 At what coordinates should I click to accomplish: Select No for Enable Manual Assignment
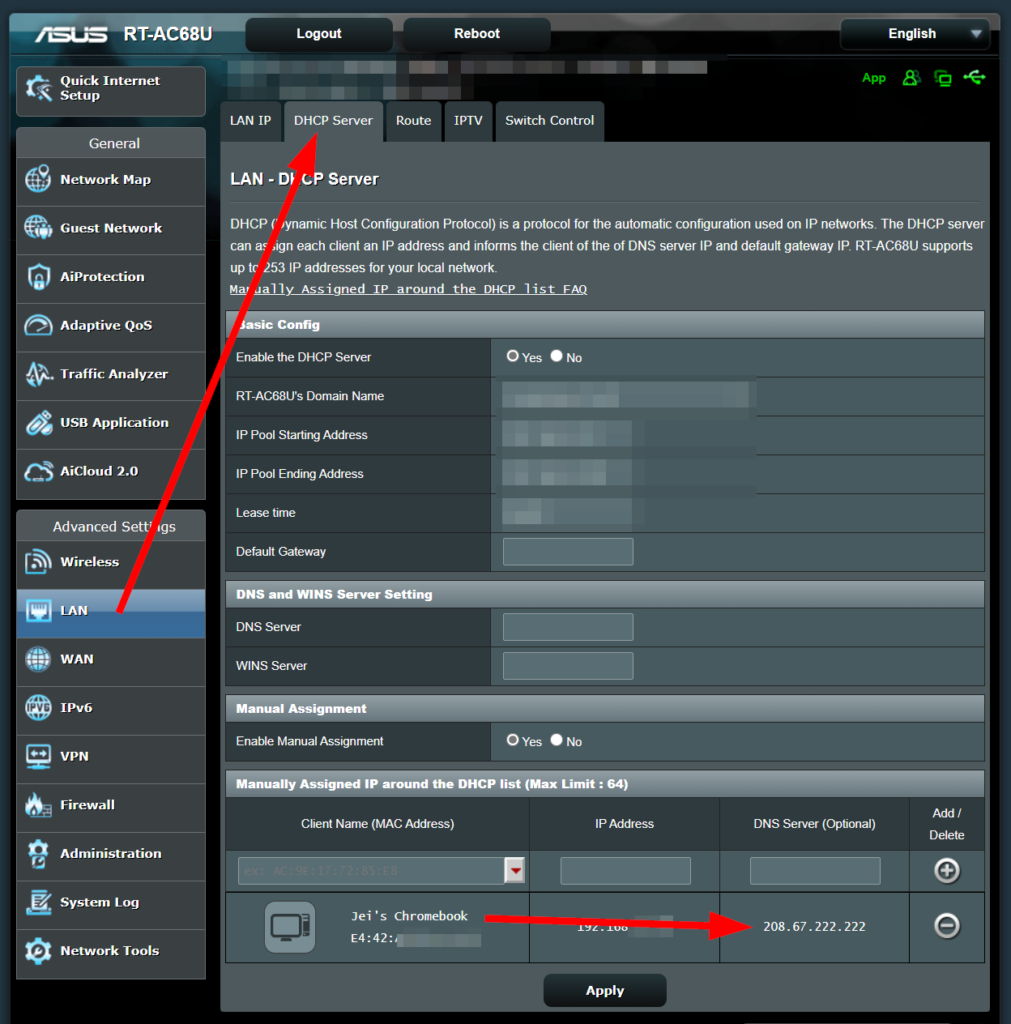[556, 740]
